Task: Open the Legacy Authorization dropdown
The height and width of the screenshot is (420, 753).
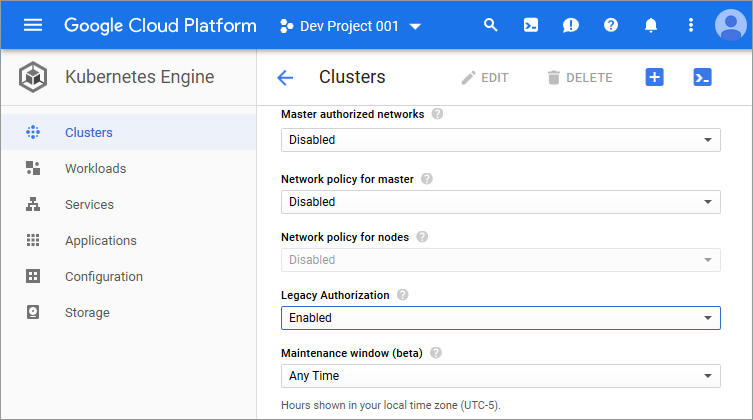Action: coord(500,318)
